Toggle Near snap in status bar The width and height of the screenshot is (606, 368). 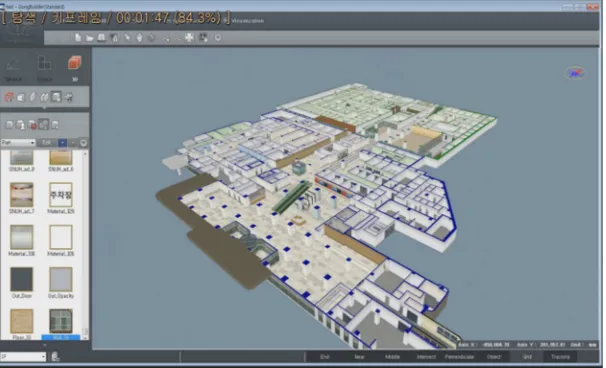pyautogui.click(x=359, y=357)
